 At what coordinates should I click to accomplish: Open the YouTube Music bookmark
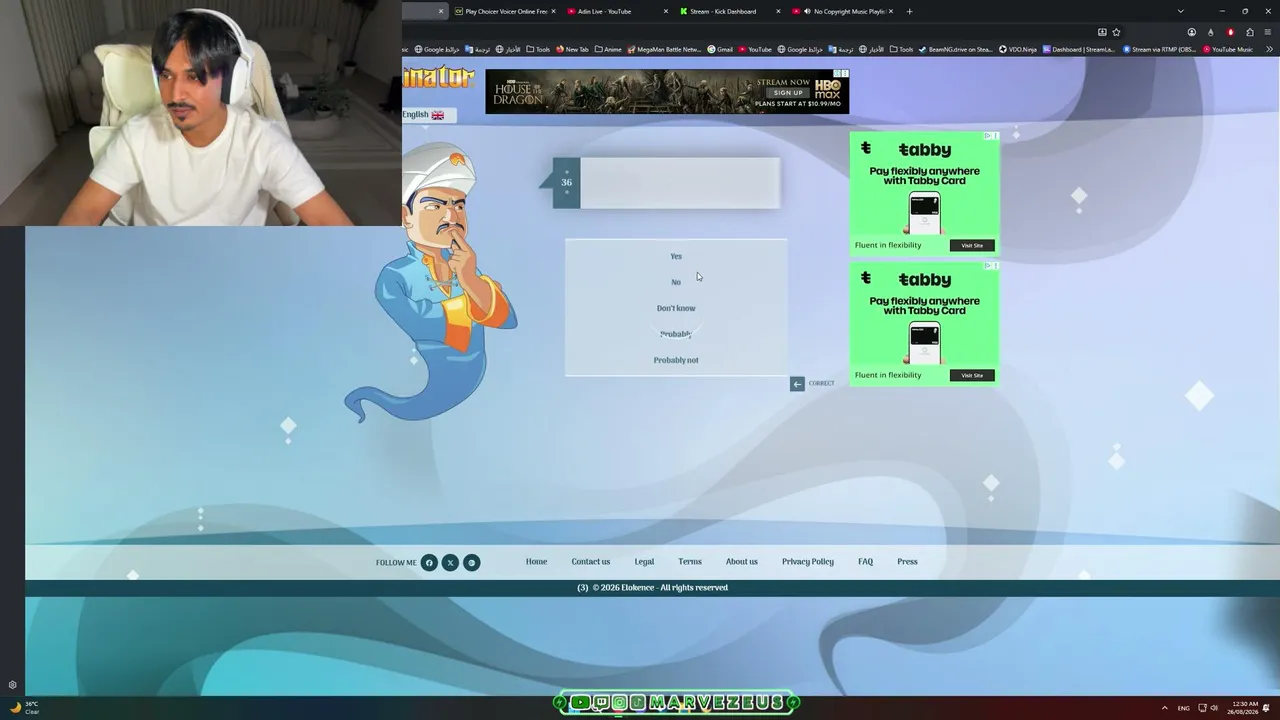pos(1228,49)
